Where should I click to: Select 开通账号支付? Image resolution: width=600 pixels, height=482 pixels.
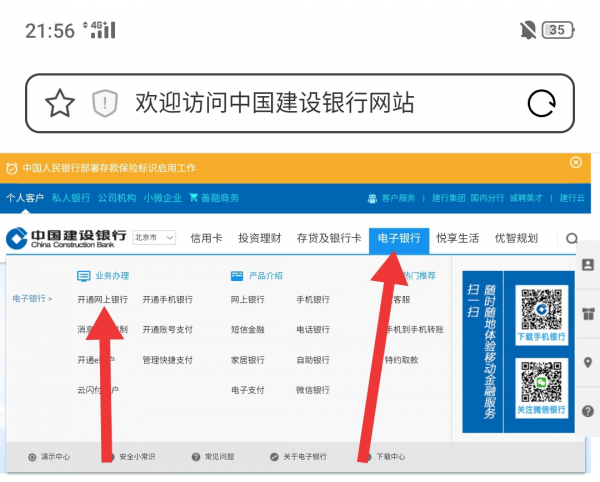168,329
